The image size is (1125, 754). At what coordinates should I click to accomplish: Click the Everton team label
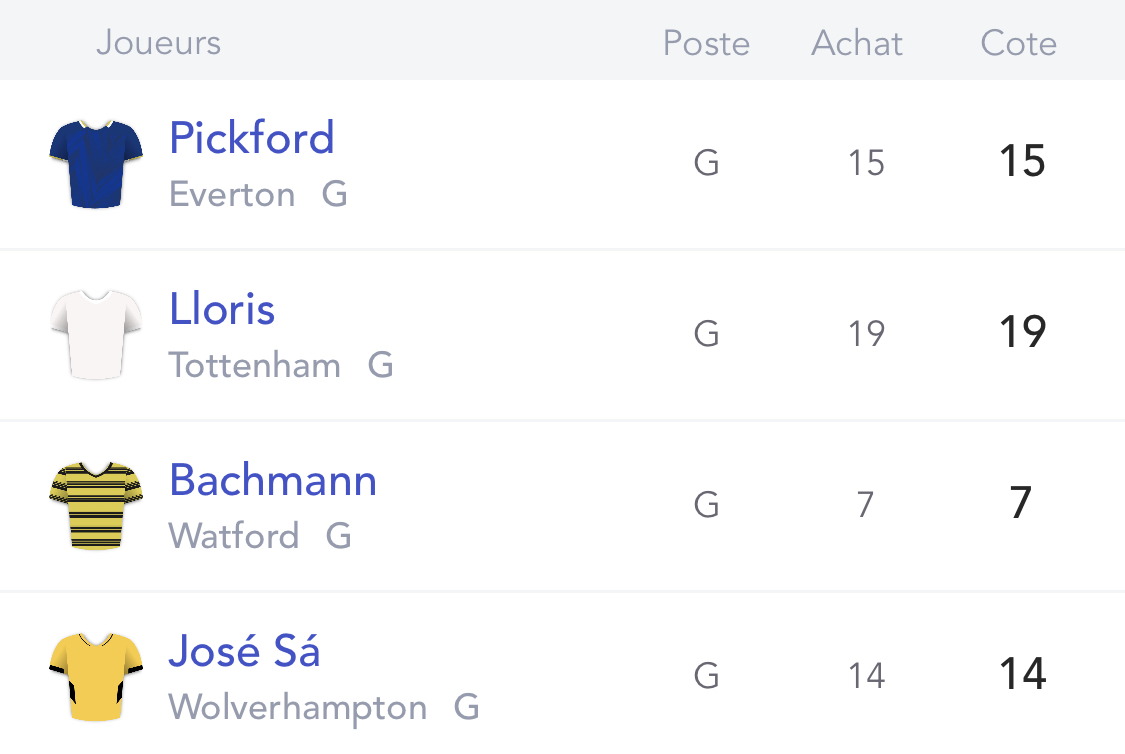pyautogui.click(x=232, y=194)
